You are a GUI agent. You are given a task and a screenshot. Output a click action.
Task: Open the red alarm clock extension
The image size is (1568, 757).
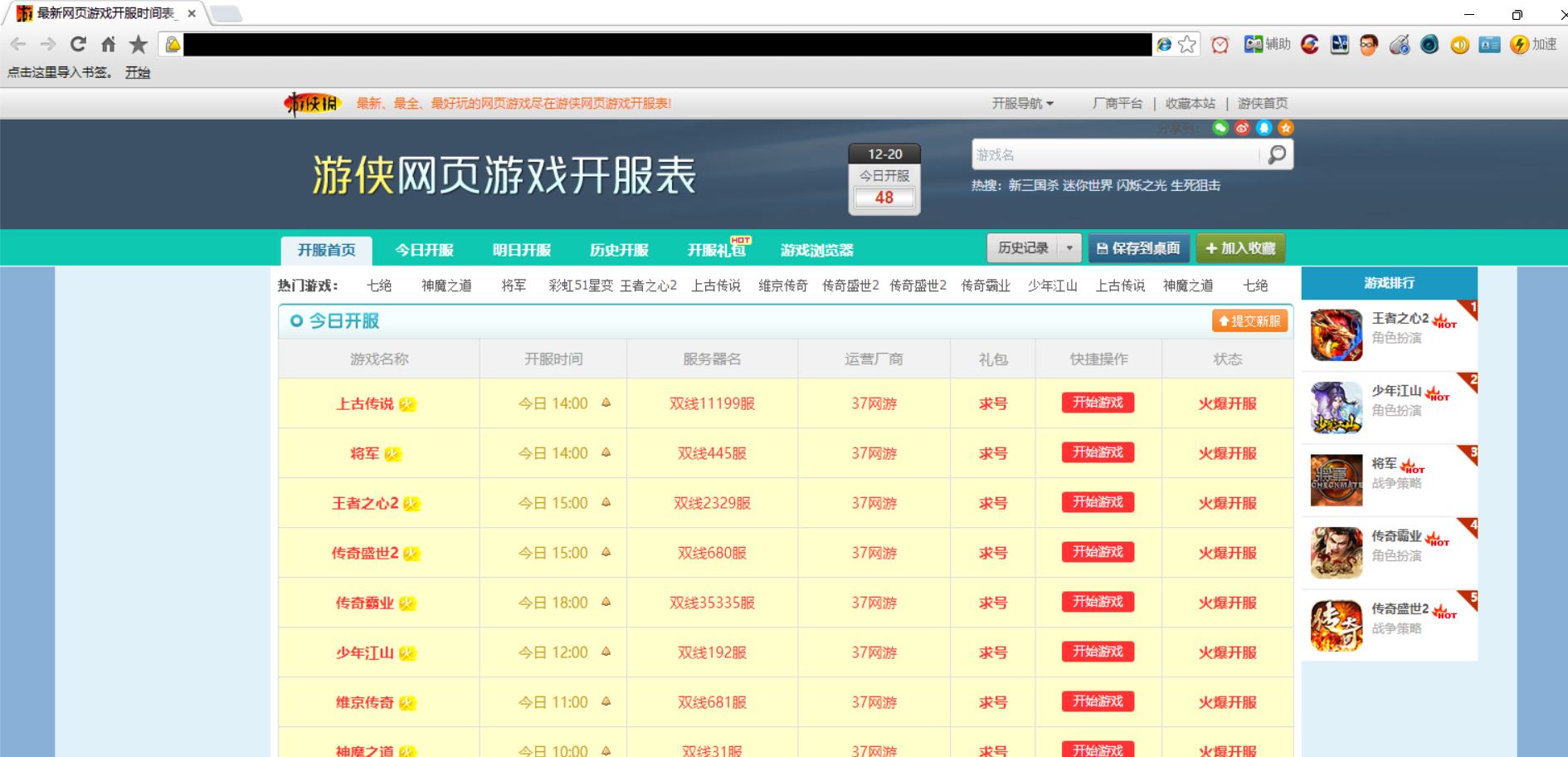(x=1220, y=45)
